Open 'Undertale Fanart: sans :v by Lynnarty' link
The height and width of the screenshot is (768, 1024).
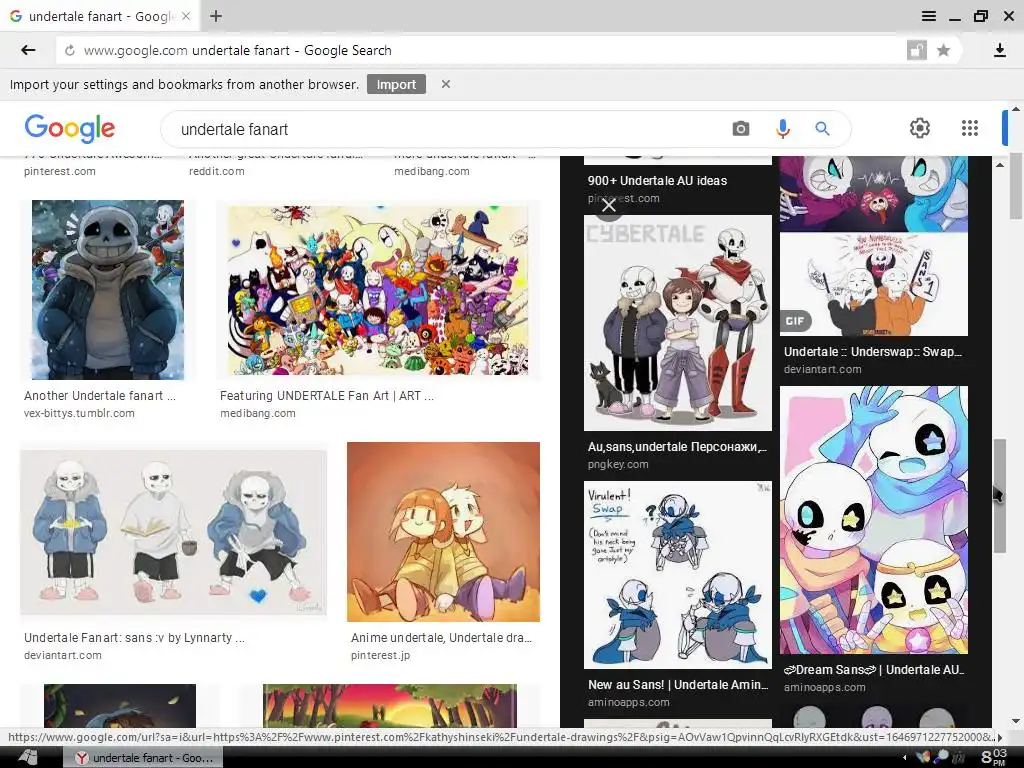134,638
